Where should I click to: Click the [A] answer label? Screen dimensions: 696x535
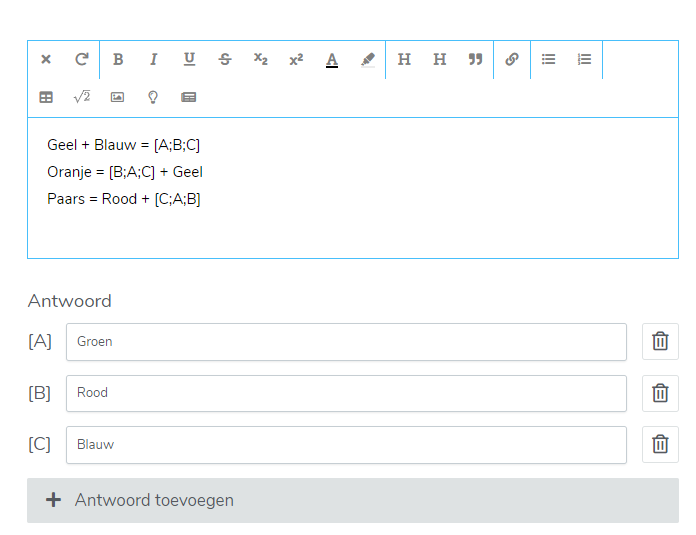pyautogui.click(x=40, y=342)
